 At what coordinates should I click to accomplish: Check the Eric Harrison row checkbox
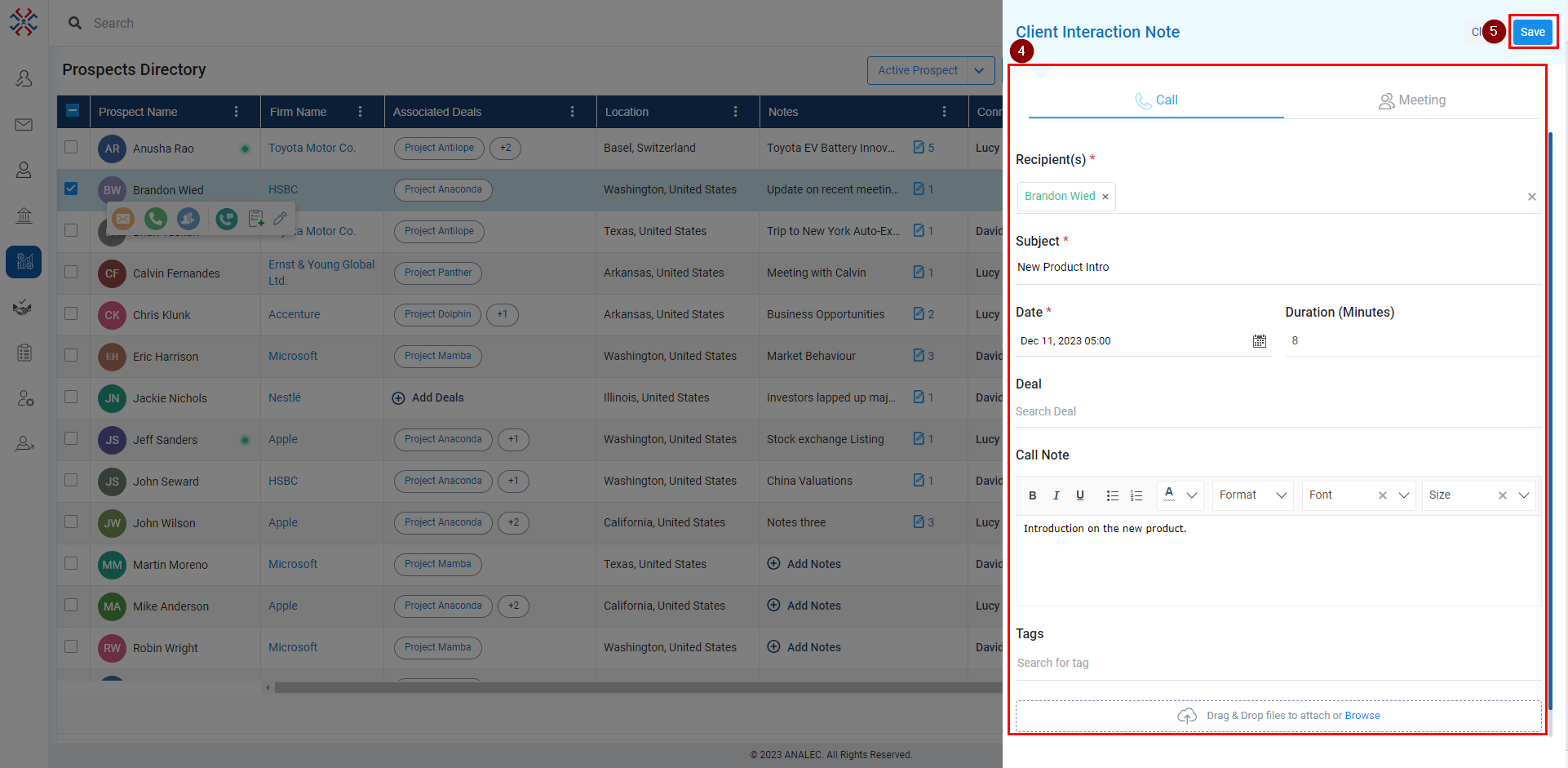[x=71, y=355]
